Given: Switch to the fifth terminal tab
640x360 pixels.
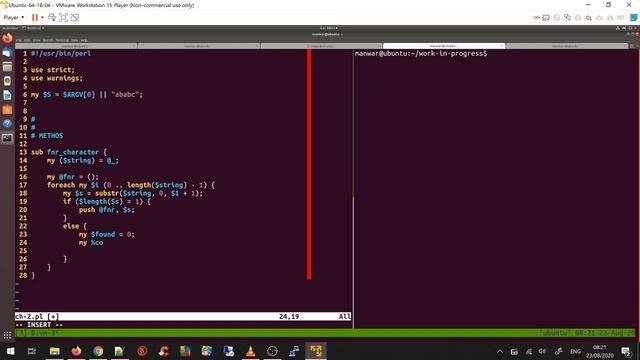Looking at the screenshot, I should pyautogui.click(x=567, y=46).
